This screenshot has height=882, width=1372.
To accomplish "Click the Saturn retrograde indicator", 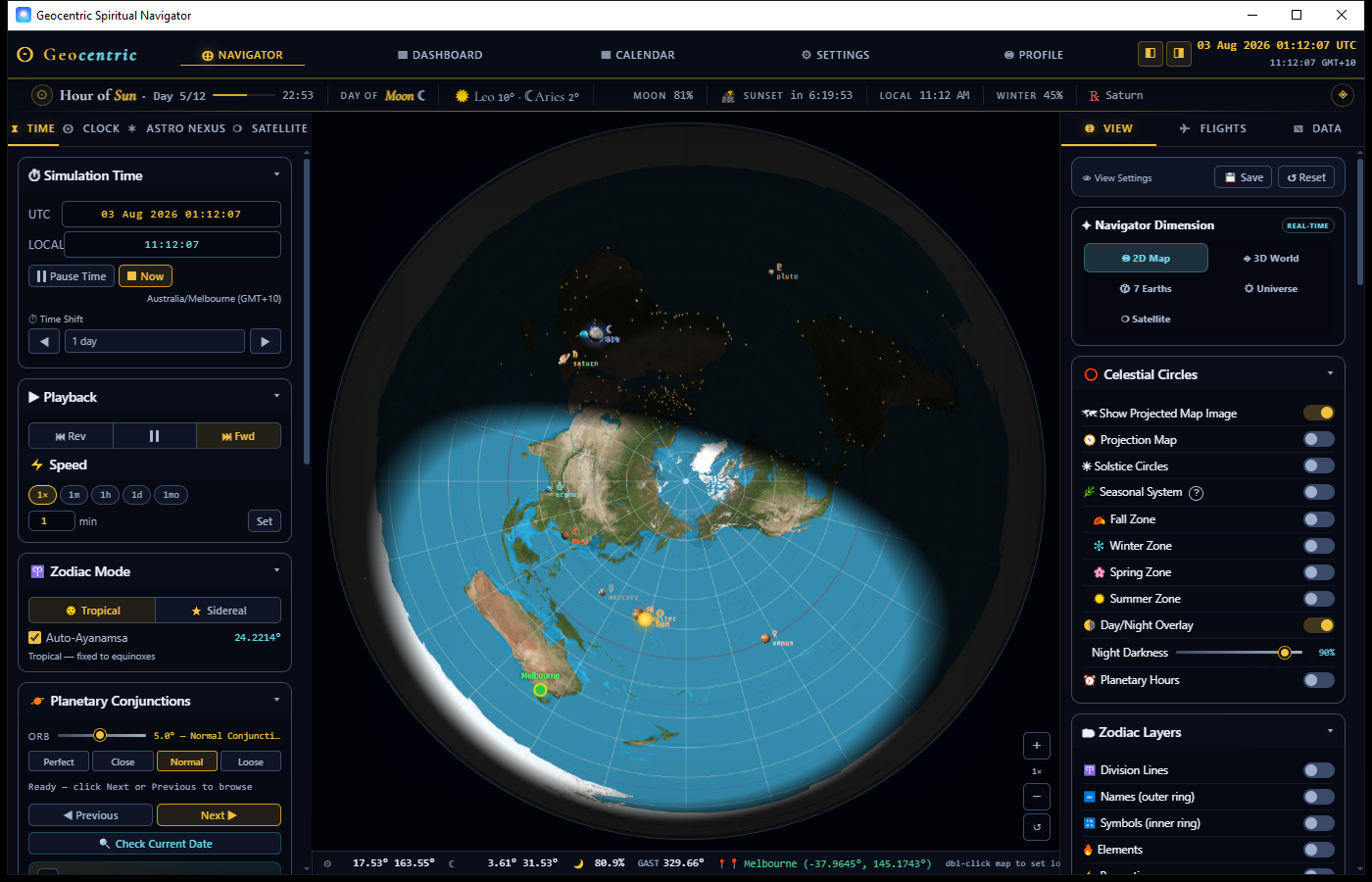I will pos(1095,96).
